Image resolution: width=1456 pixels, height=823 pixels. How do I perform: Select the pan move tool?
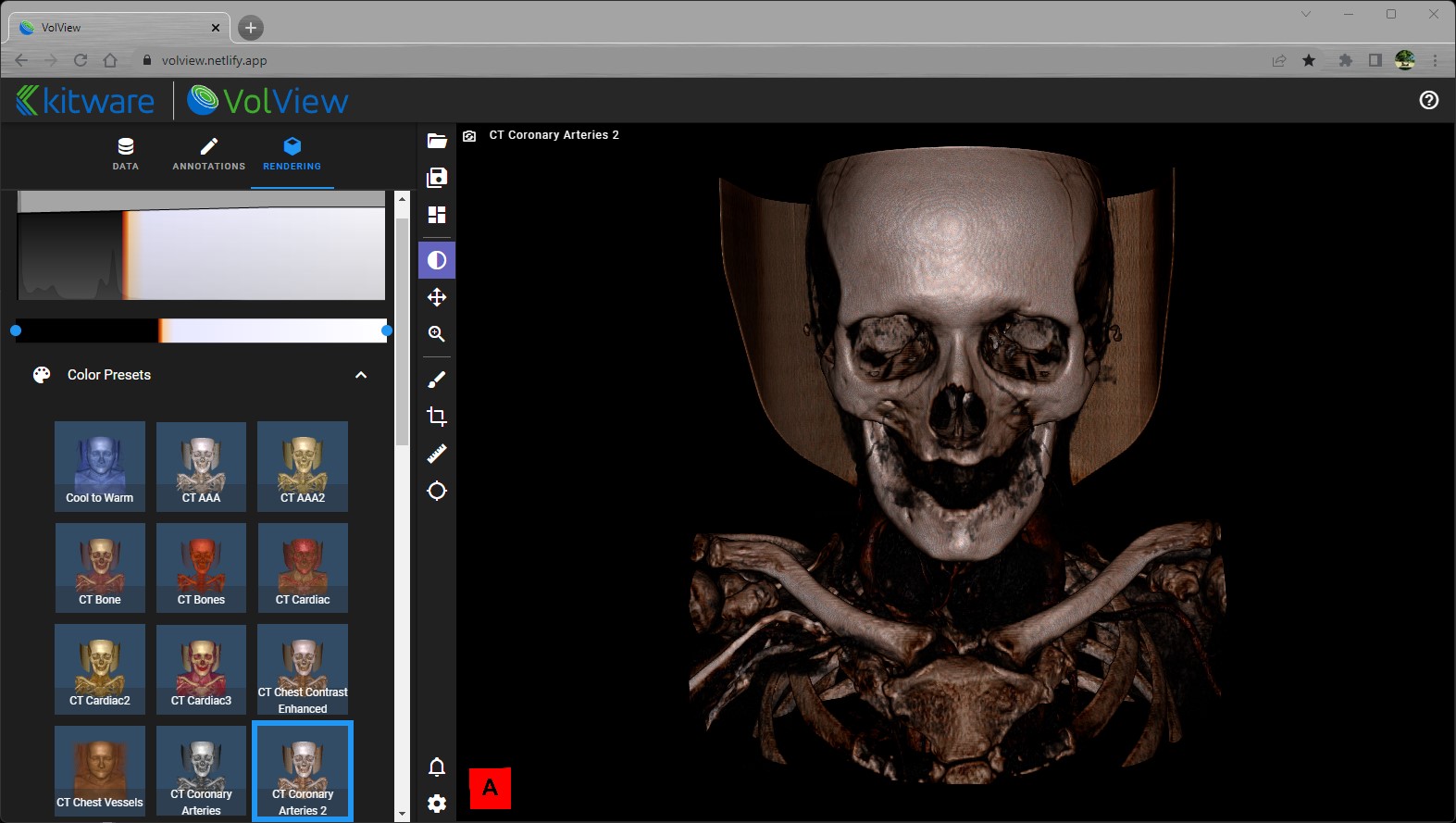tap(437, 297)
